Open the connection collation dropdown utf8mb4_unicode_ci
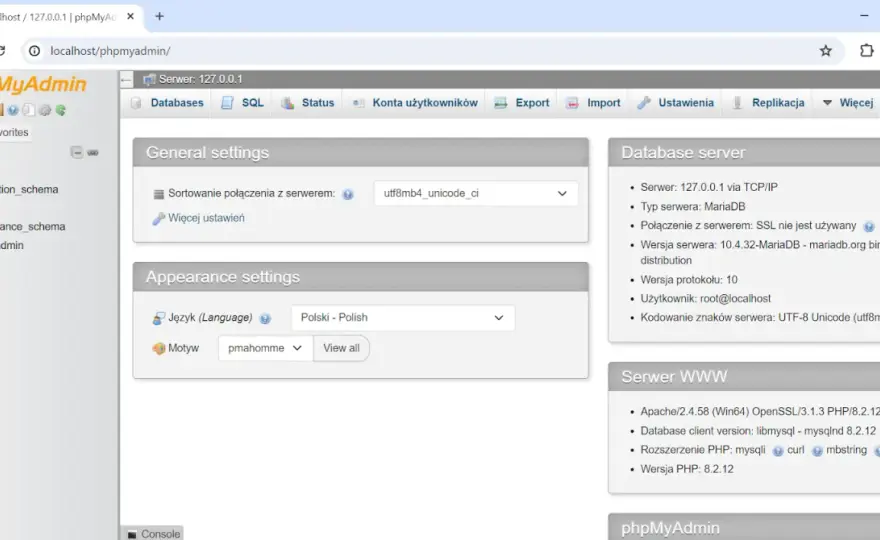 476,193
